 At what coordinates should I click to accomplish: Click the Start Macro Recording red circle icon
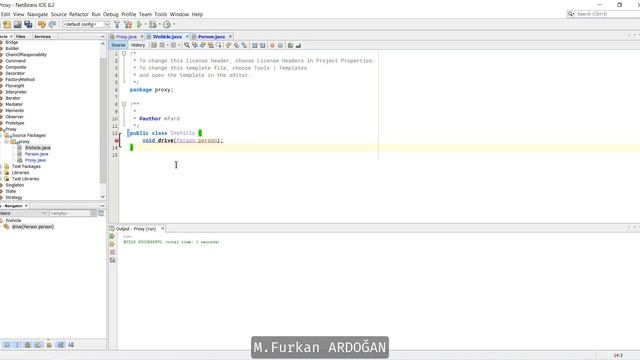pos(272,45)
